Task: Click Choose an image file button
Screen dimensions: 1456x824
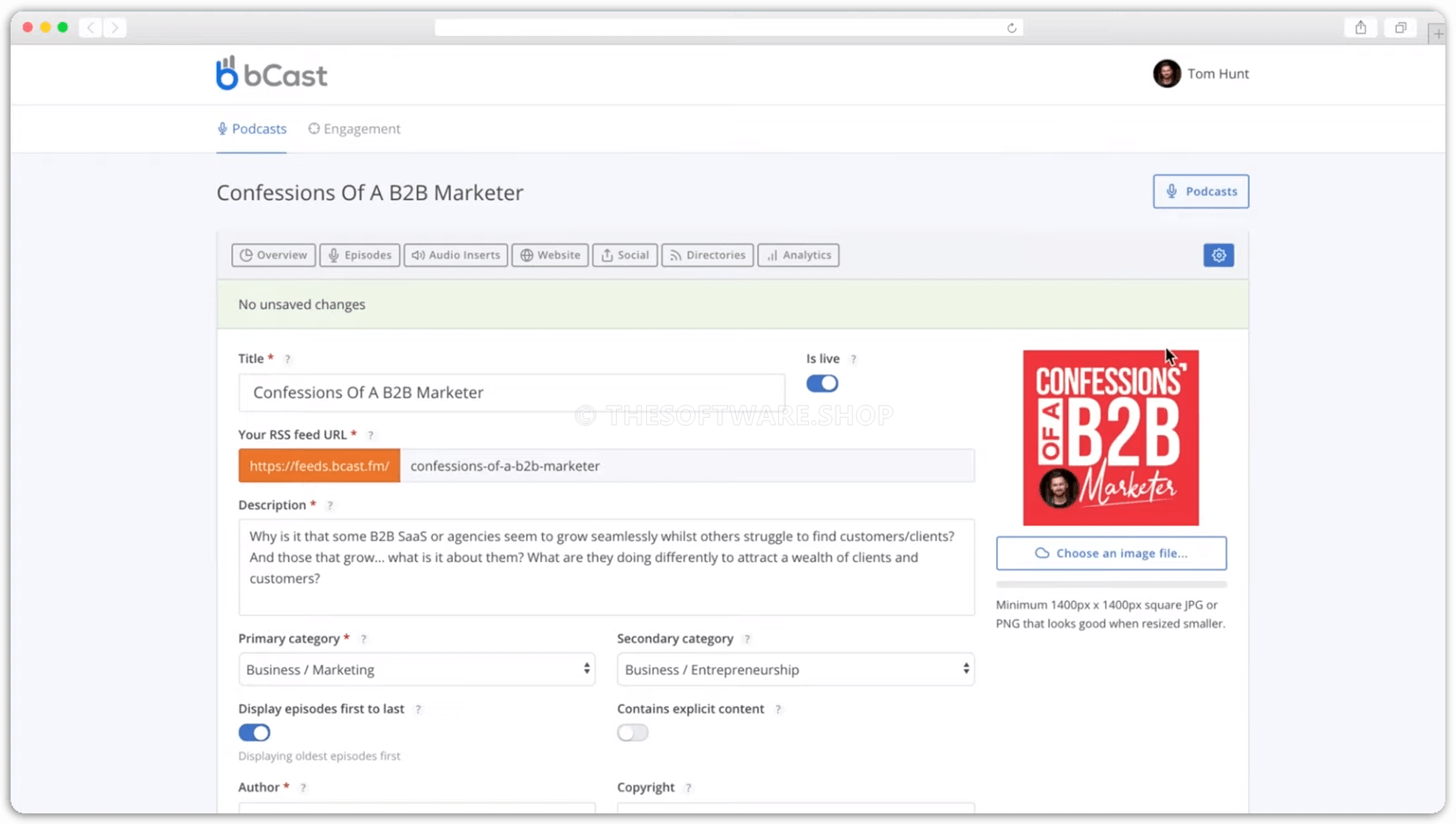Action: pos(1111,553)
